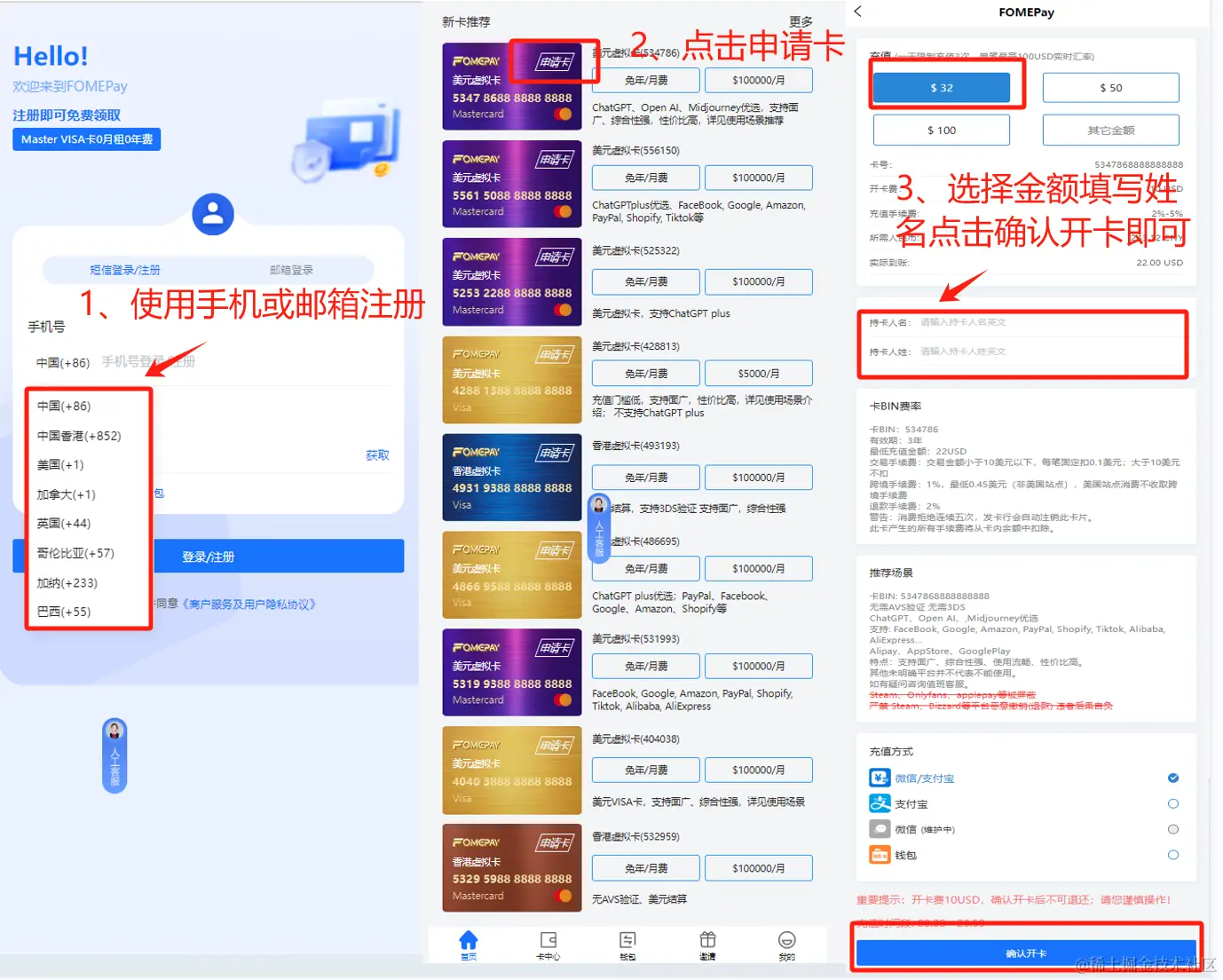Open customer service icon on login screen
The width and height of the screenshot is (1223, 980).
pyautogui.click(x=114, y=755)
